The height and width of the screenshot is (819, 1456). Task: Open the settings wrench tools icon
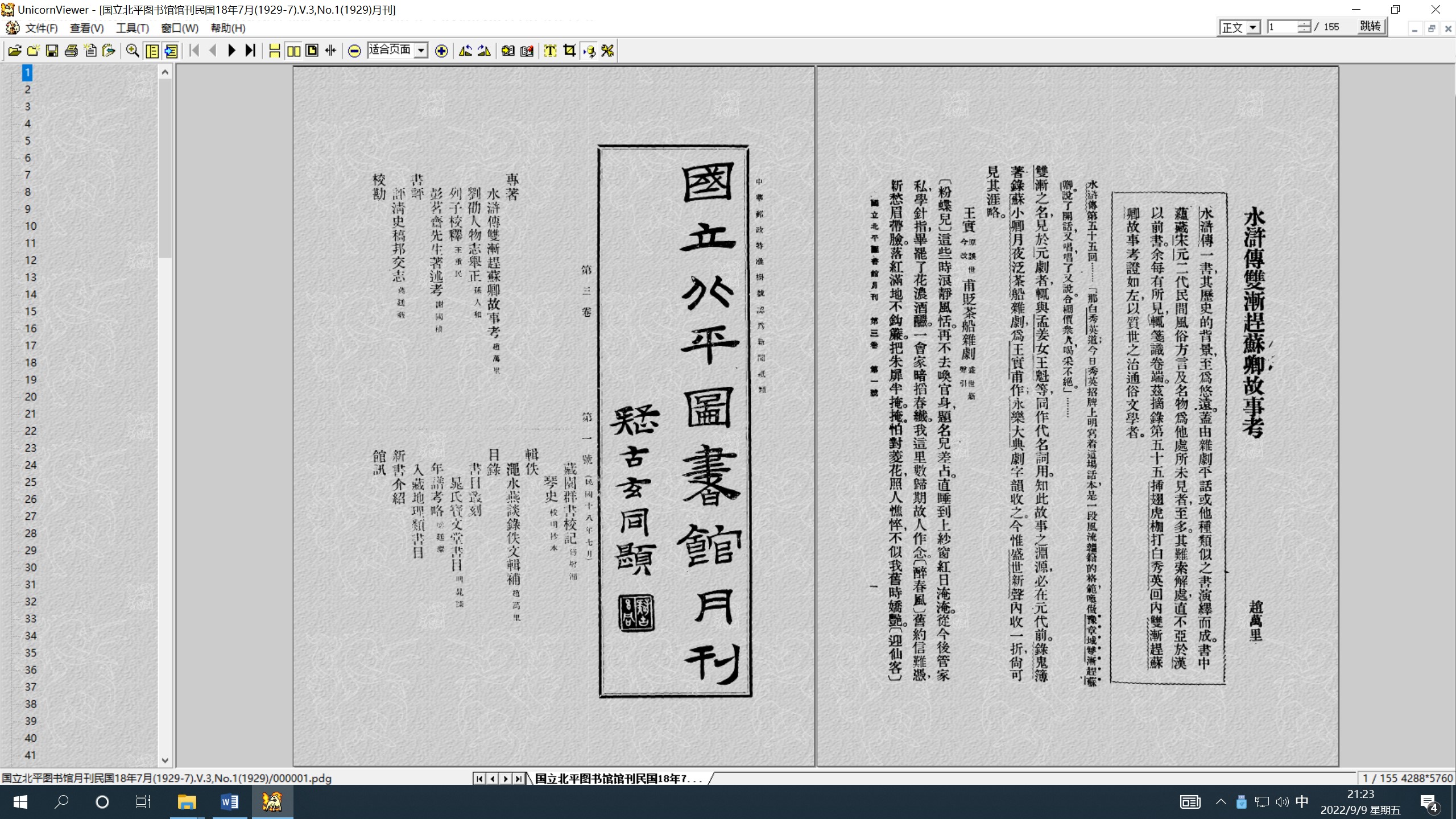pyautogui.click(x=607, y=51)
